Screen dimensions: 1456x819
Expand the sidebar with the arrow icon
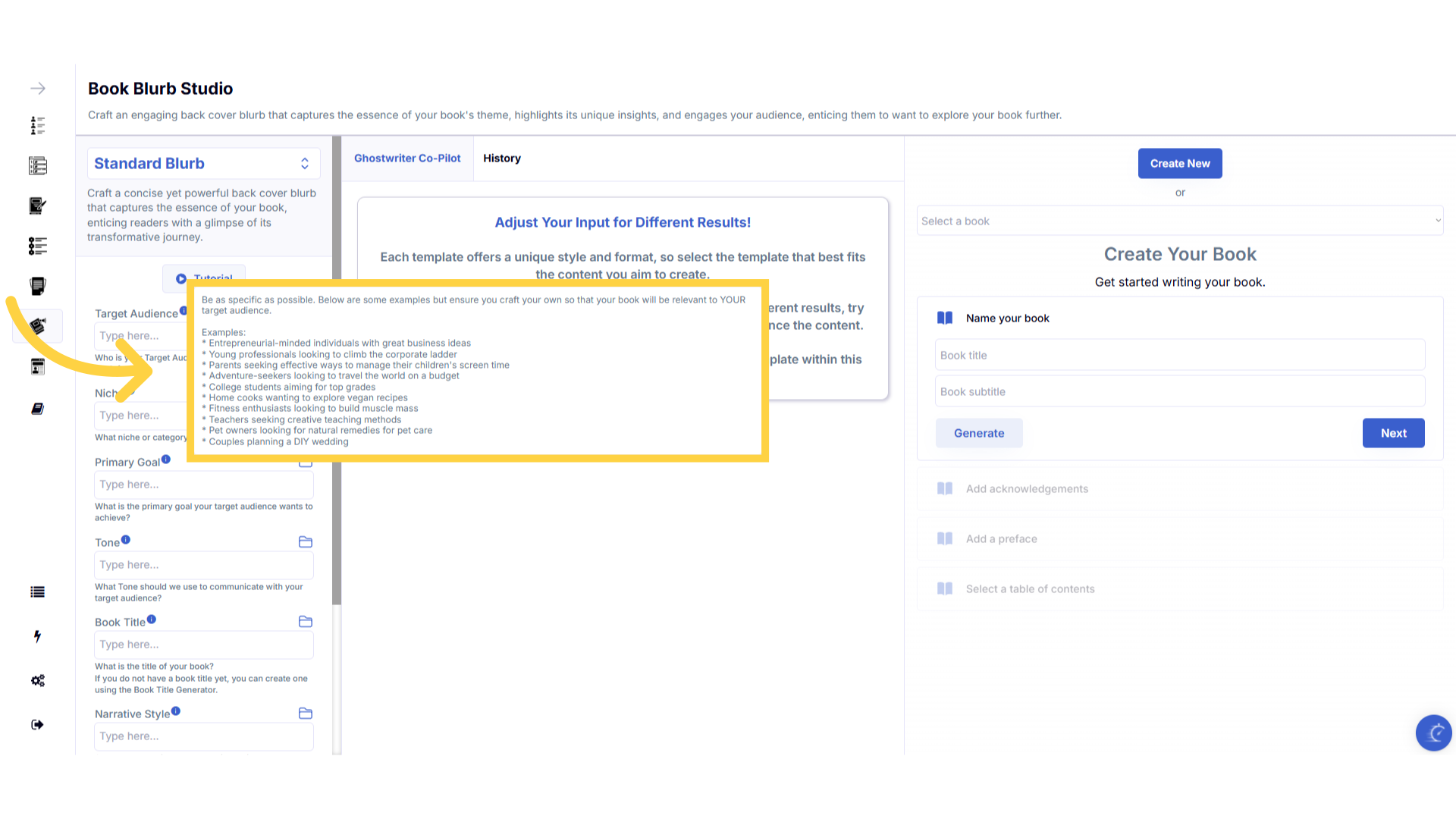pos(37,89)
